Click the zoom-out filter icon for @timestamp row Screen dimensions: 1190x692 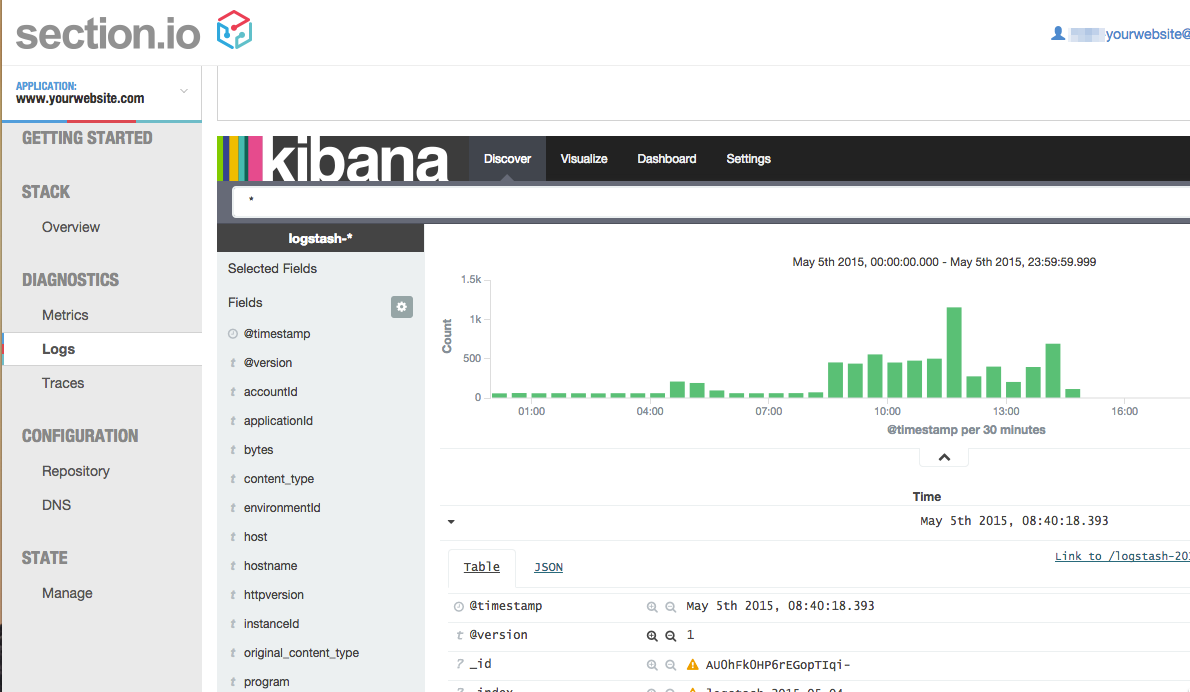670,606
